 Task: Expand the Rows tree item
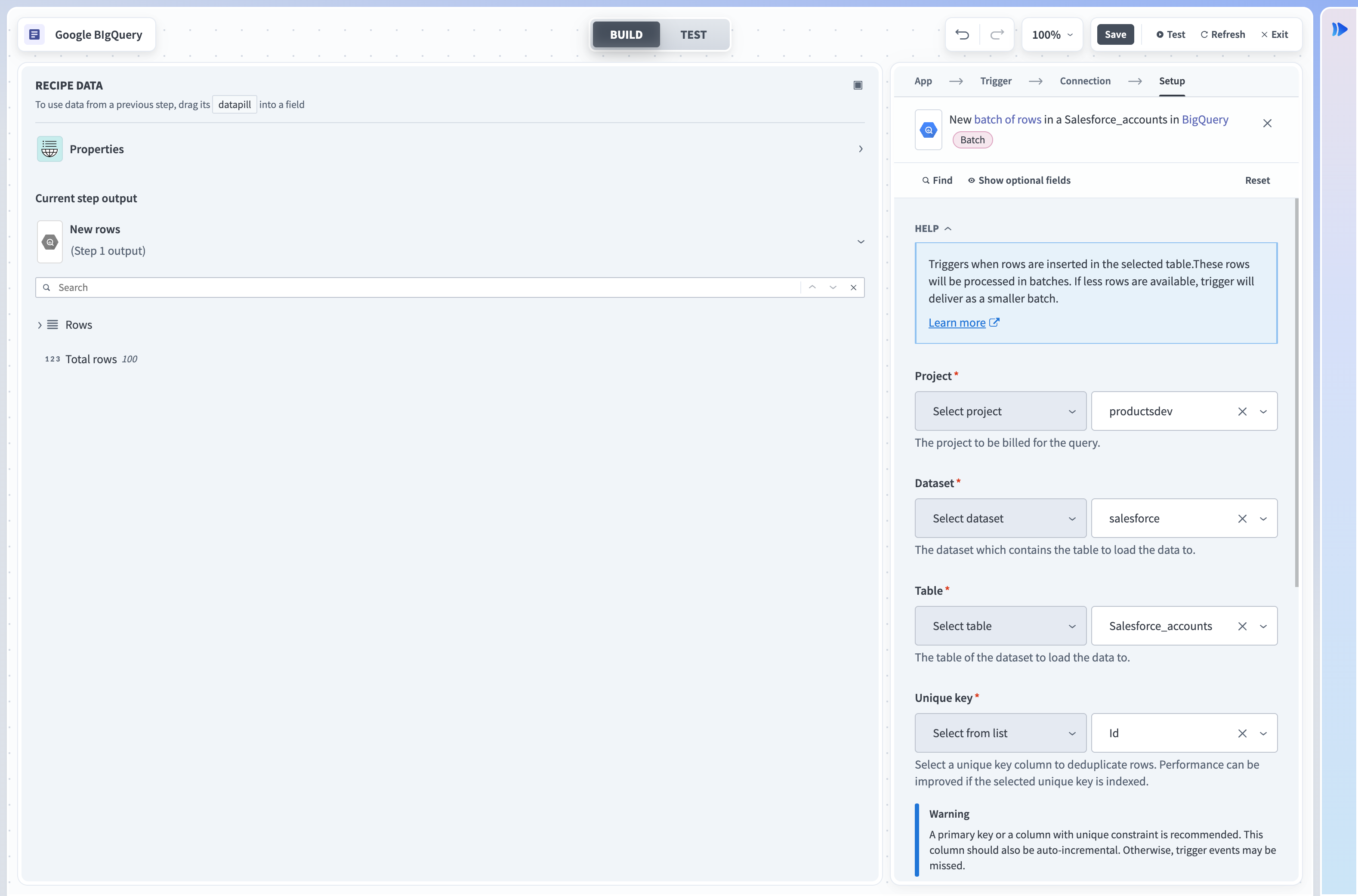40,325
